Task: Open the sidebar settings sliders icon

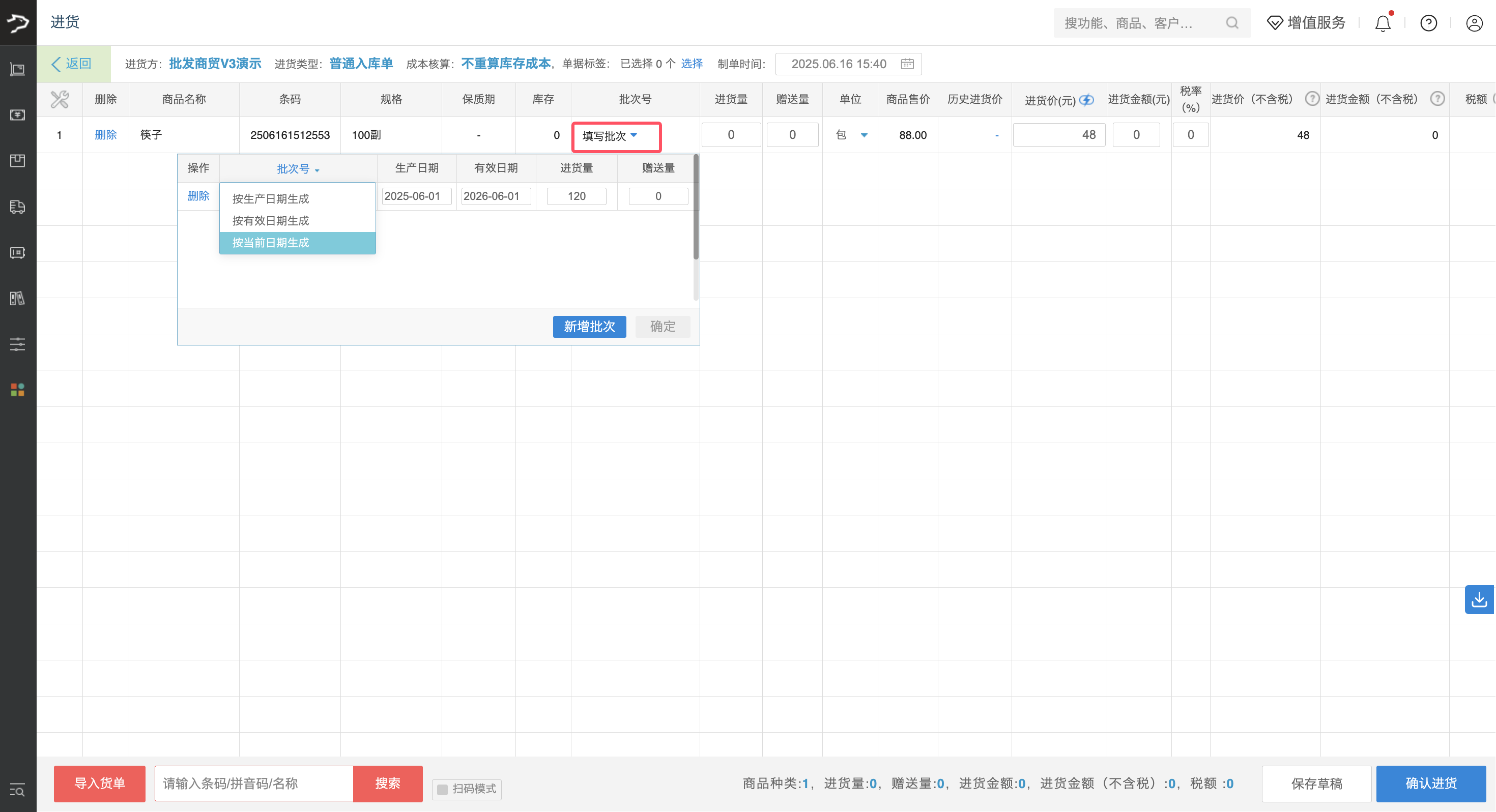Action: pos(18,344)
